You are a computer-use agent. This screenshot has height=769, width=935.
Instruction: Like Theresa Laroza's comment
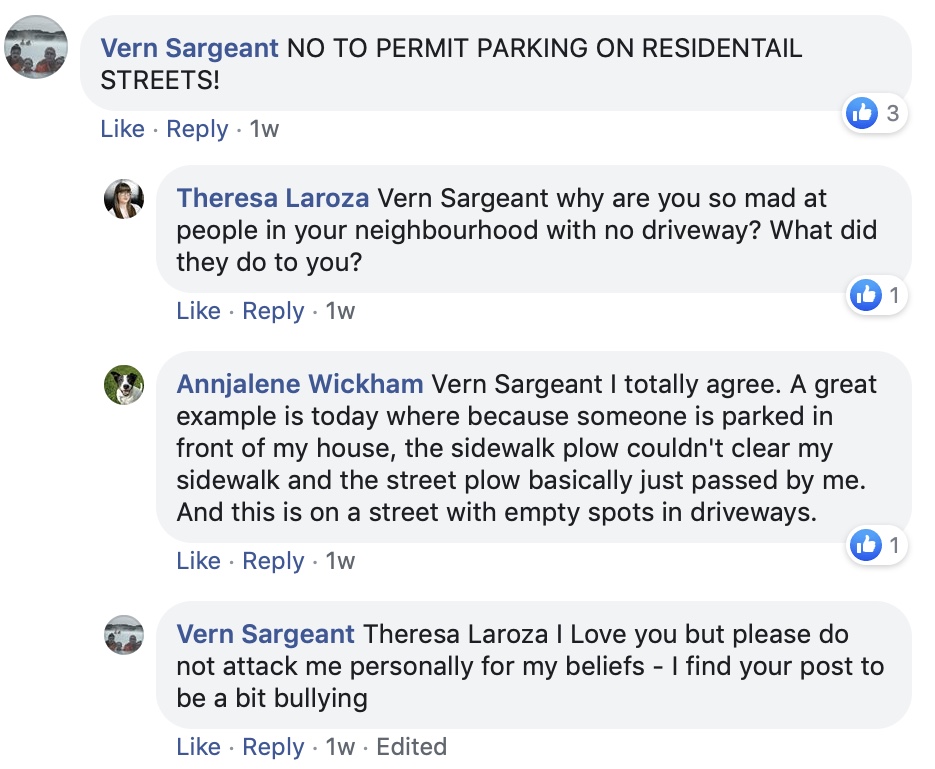point(198,311)
